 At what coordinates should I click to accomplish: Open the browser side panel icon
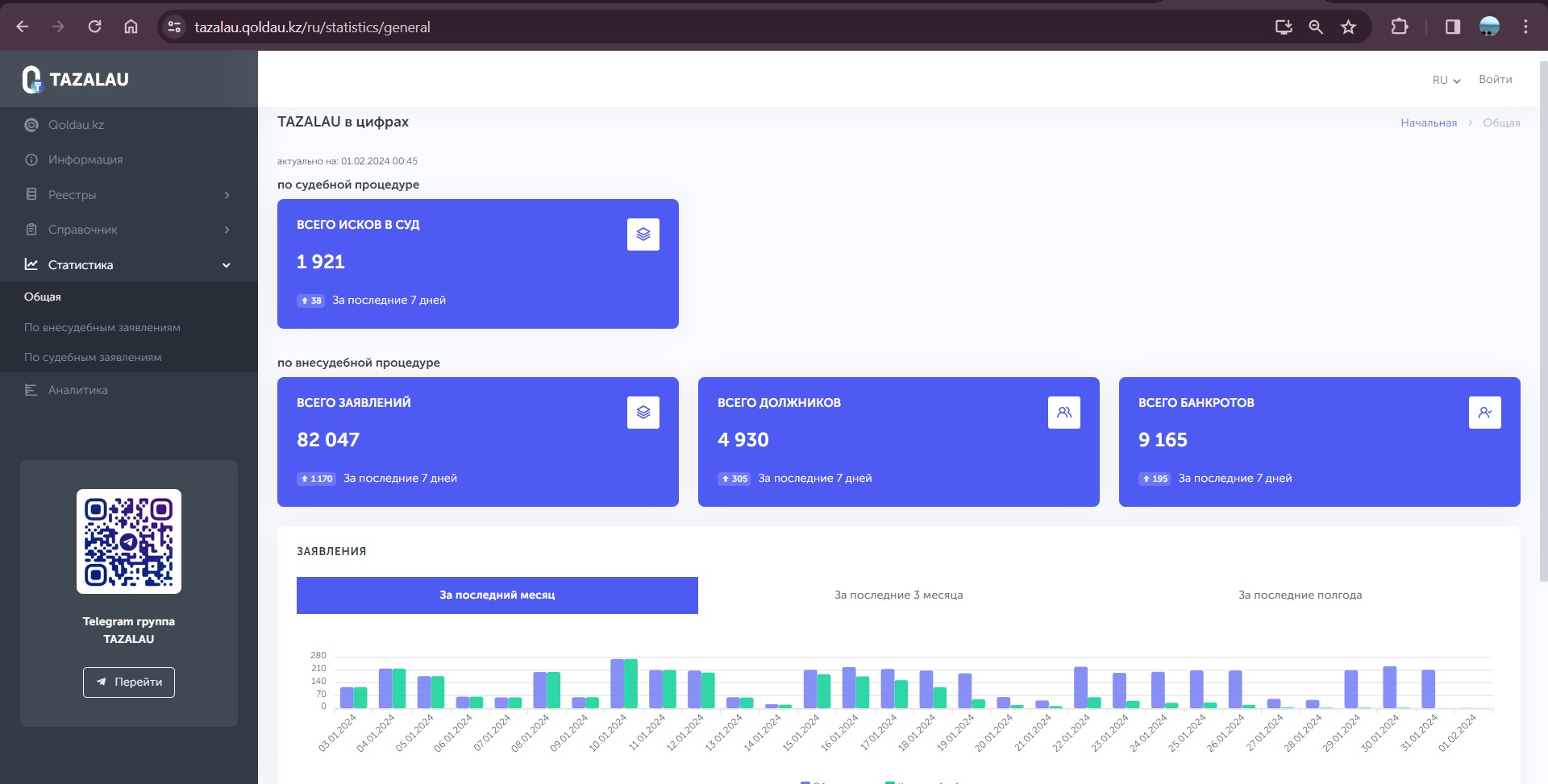[1453, 27]
